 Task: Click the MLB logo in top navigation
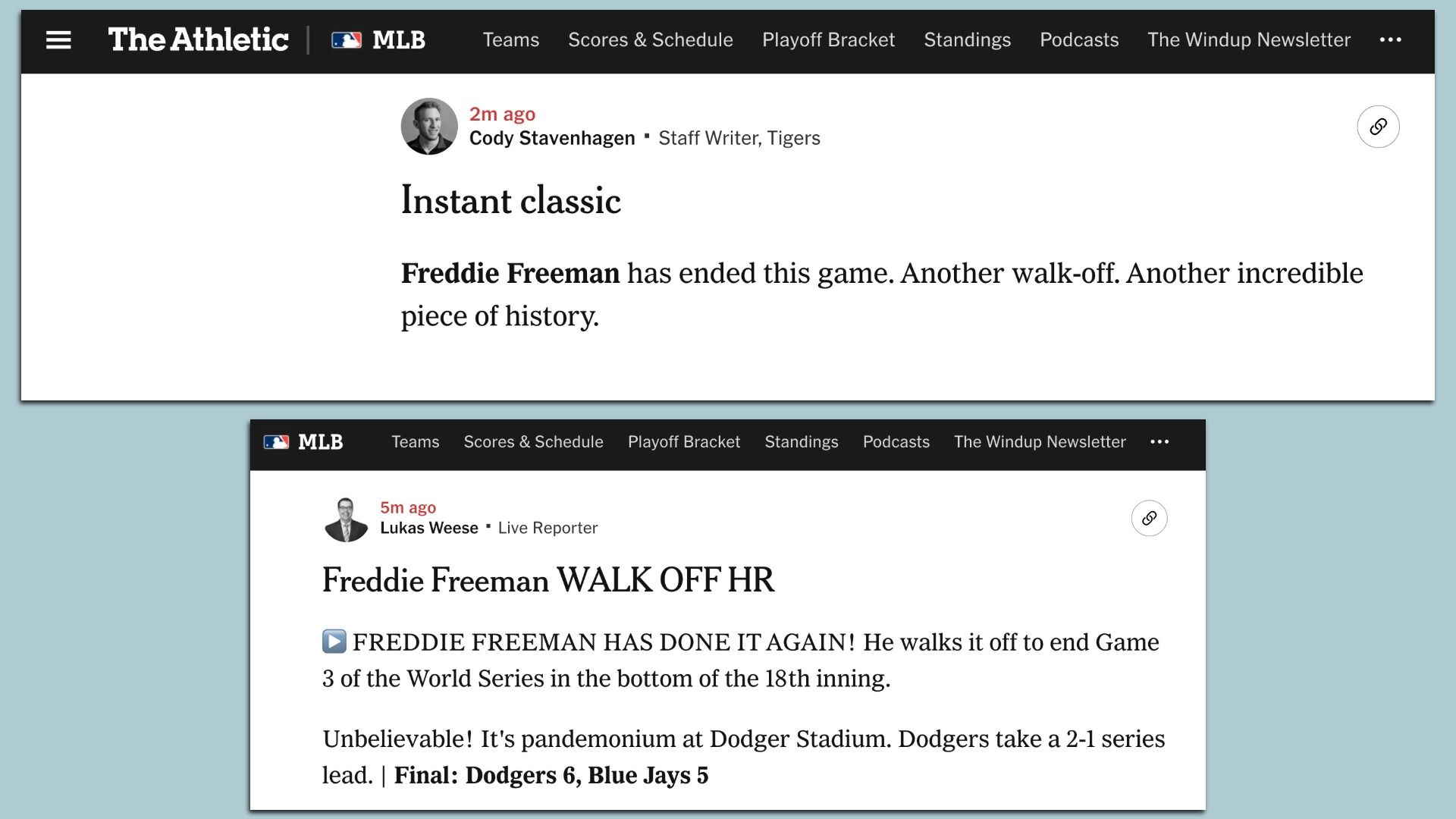[x=378, y=40]
